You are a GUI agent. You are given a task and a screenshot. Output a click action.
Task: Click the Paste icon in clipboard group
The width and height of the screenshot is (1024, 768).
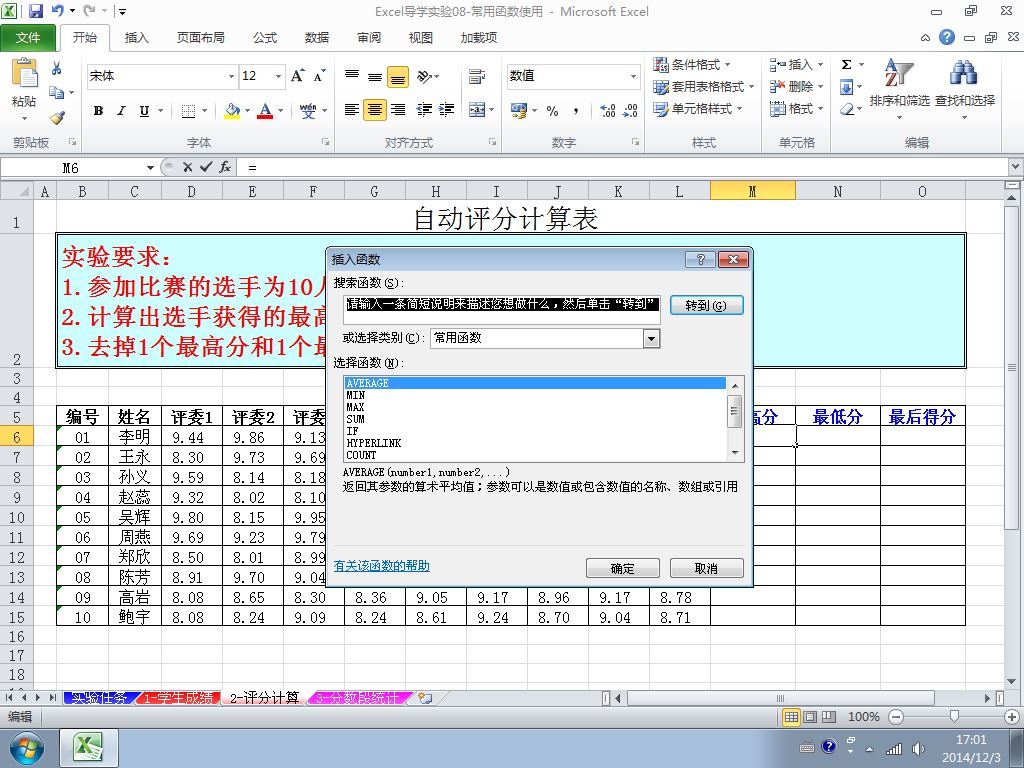tap(25, 73)
